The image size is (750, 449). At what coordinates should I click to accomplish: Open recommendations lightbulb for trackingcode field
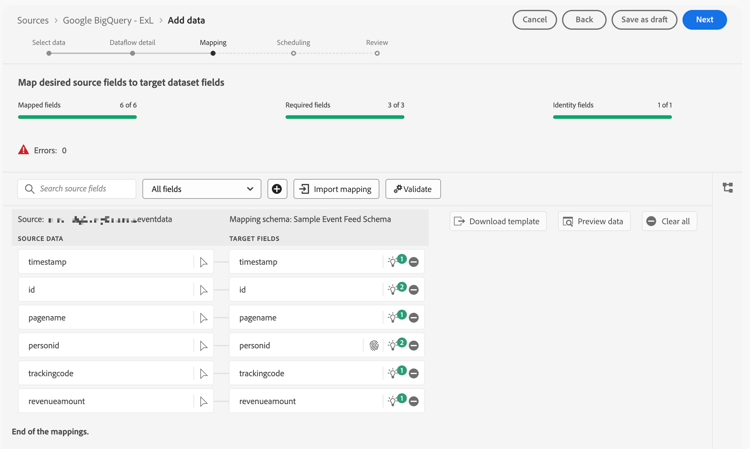(393, 373)
